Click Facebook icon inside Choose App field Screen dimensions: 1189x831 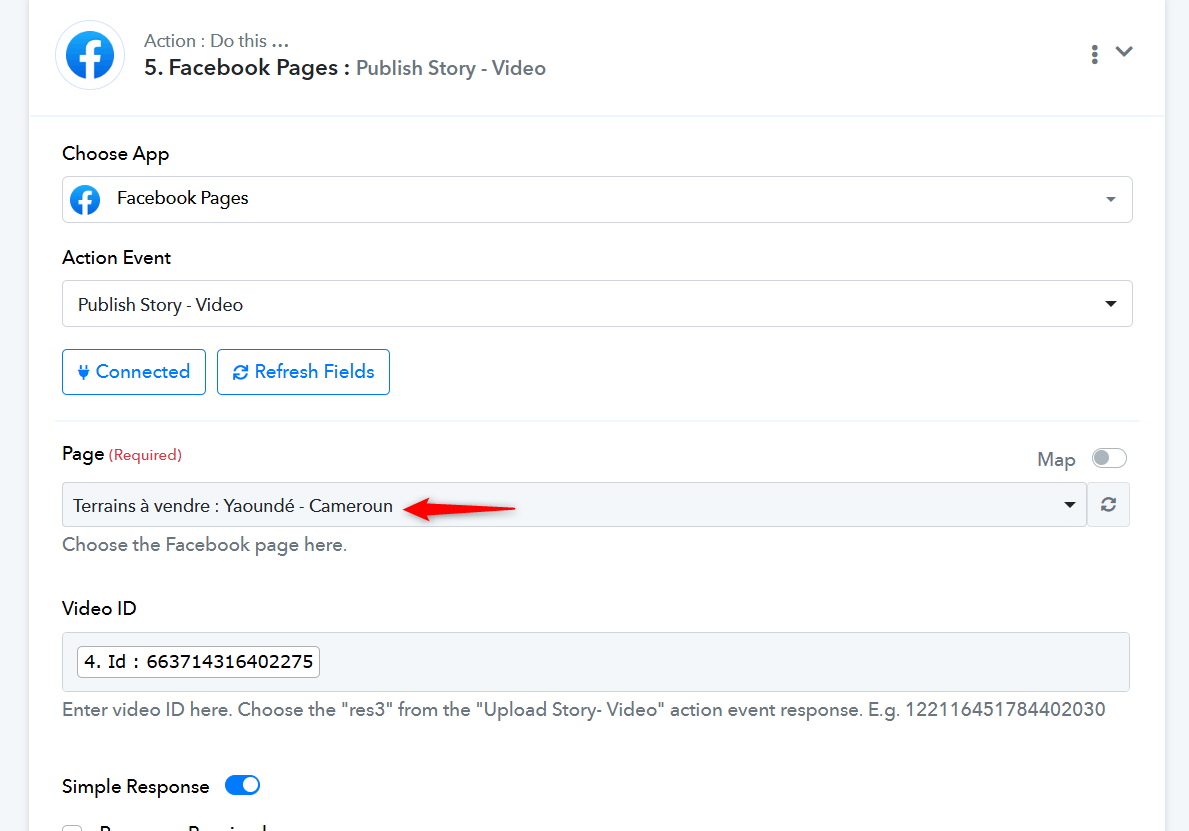point(85,200)
